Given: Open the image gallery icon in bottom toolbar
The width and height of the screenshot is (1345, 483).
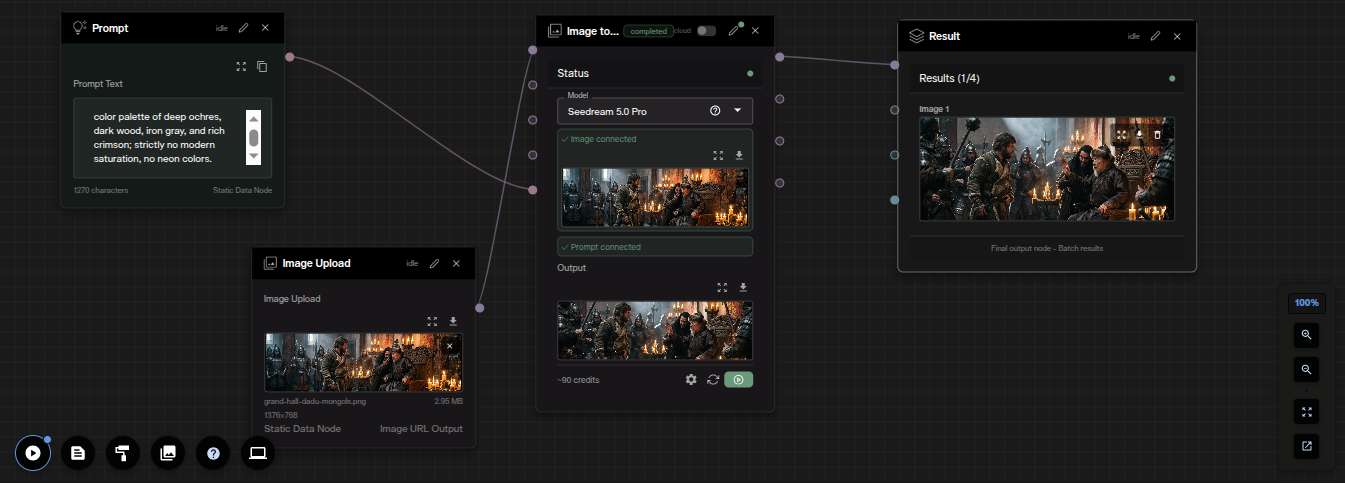Looking at the screenshot, I should [168, 453].
